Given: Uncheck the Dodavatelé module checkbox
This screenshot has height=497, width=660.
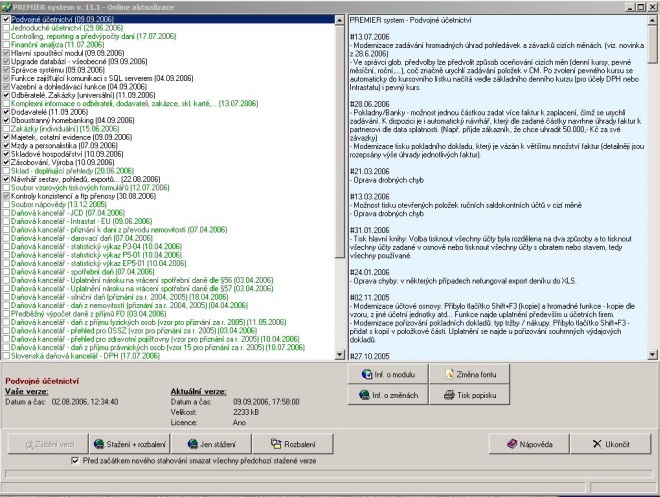Looking at the screenshot, I should click(x=6, y=113).
